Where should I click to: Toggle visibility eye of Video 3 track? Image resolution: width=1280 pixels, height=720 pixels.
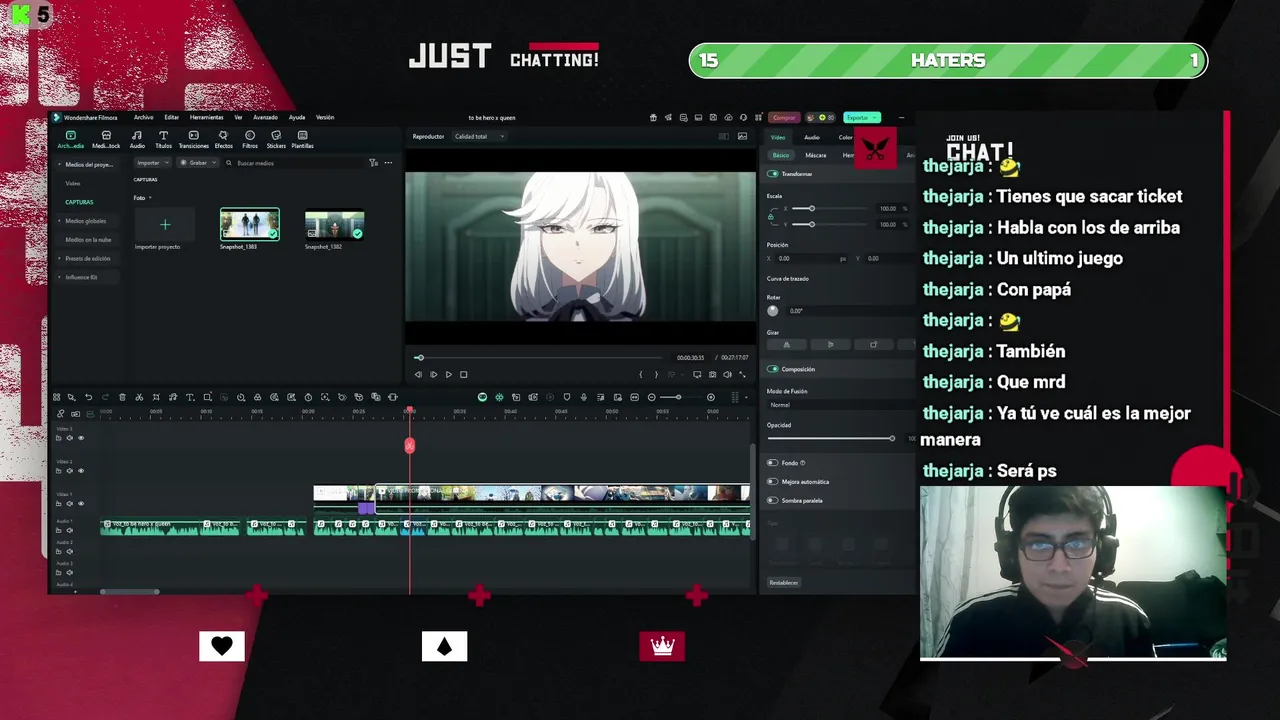[x=81, y=438]
